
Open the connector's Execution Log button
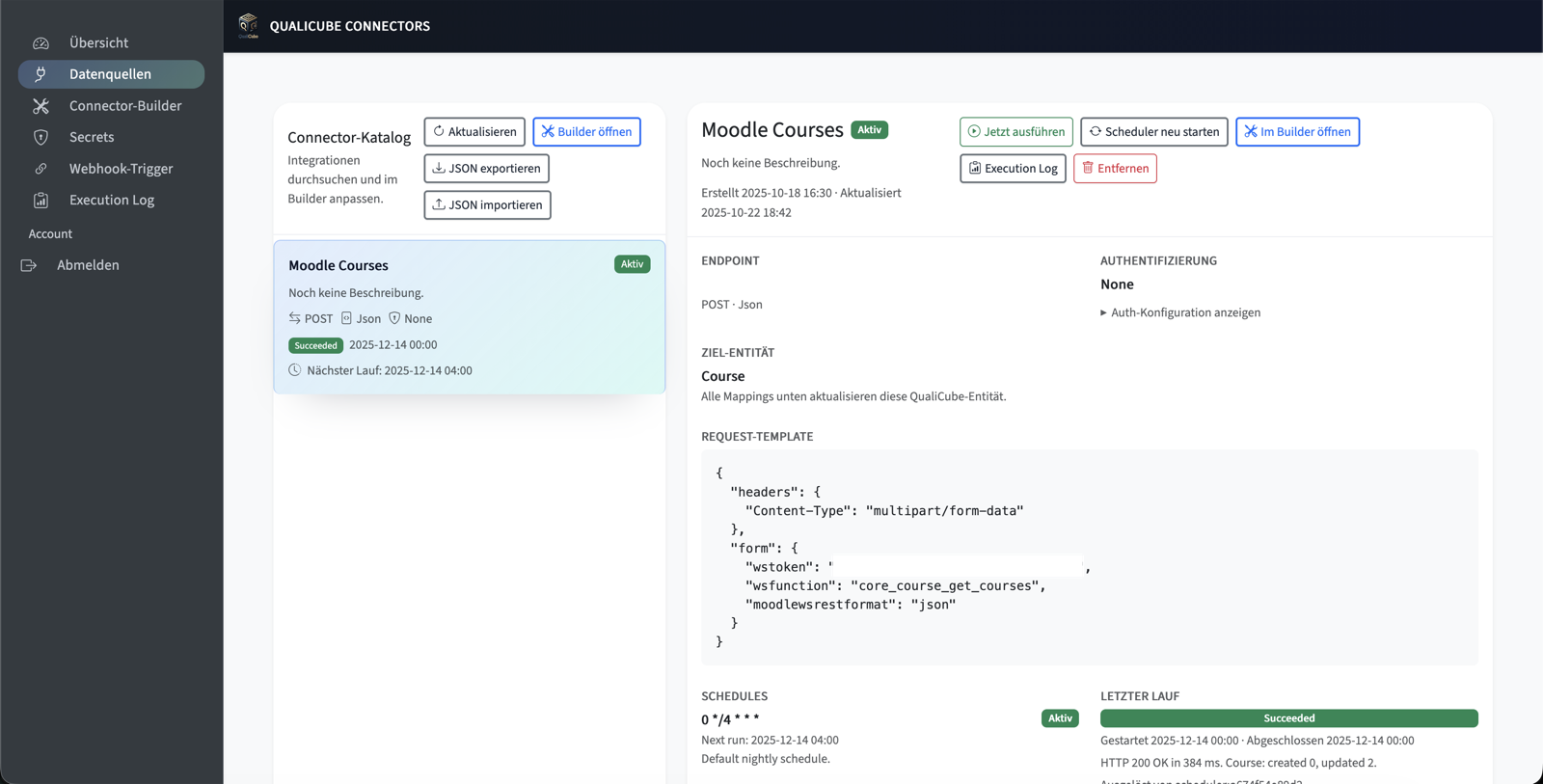point(1013,169)
